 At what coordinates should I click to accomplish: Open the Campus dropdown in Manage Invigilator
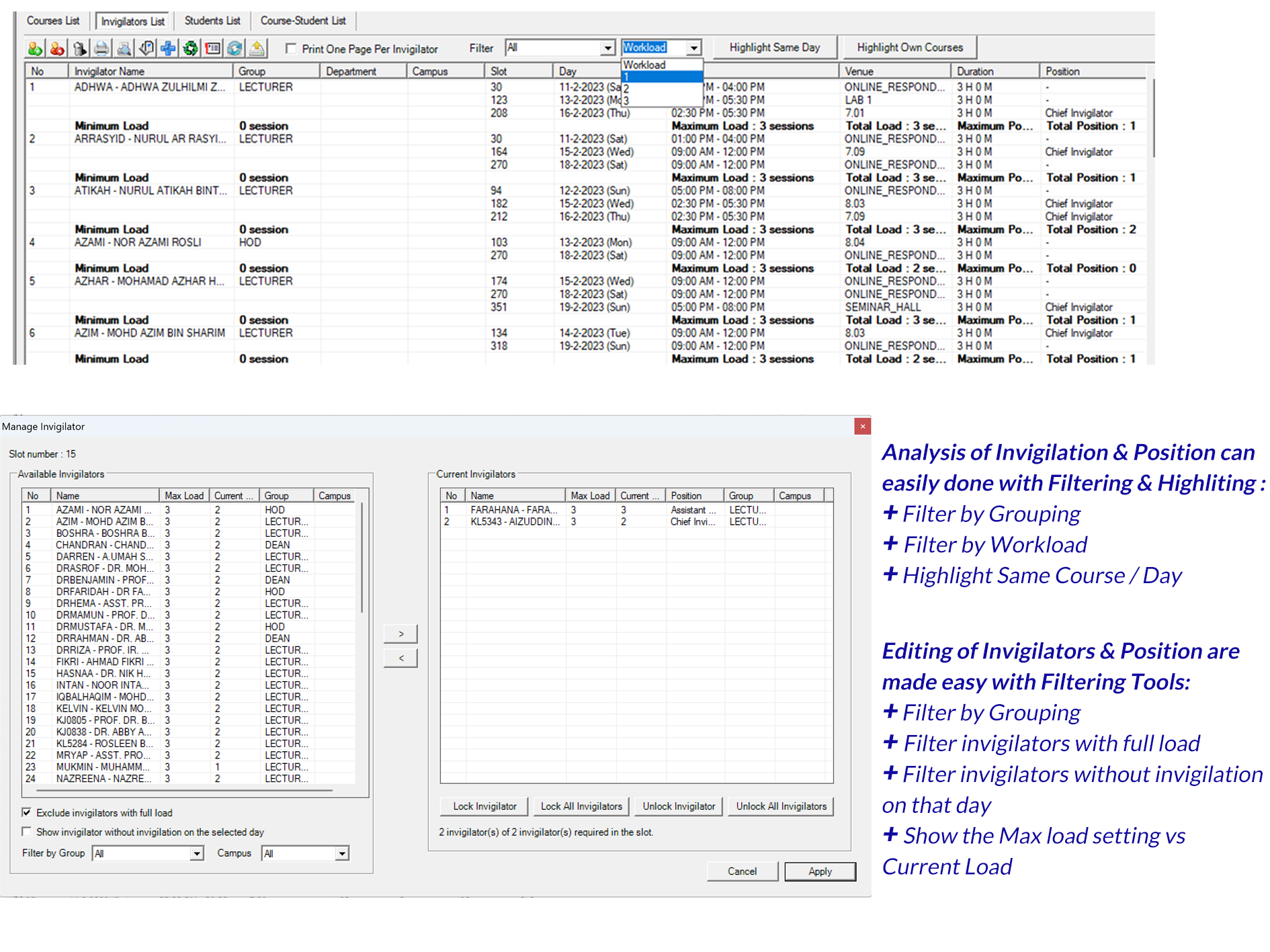coord(342,853)
